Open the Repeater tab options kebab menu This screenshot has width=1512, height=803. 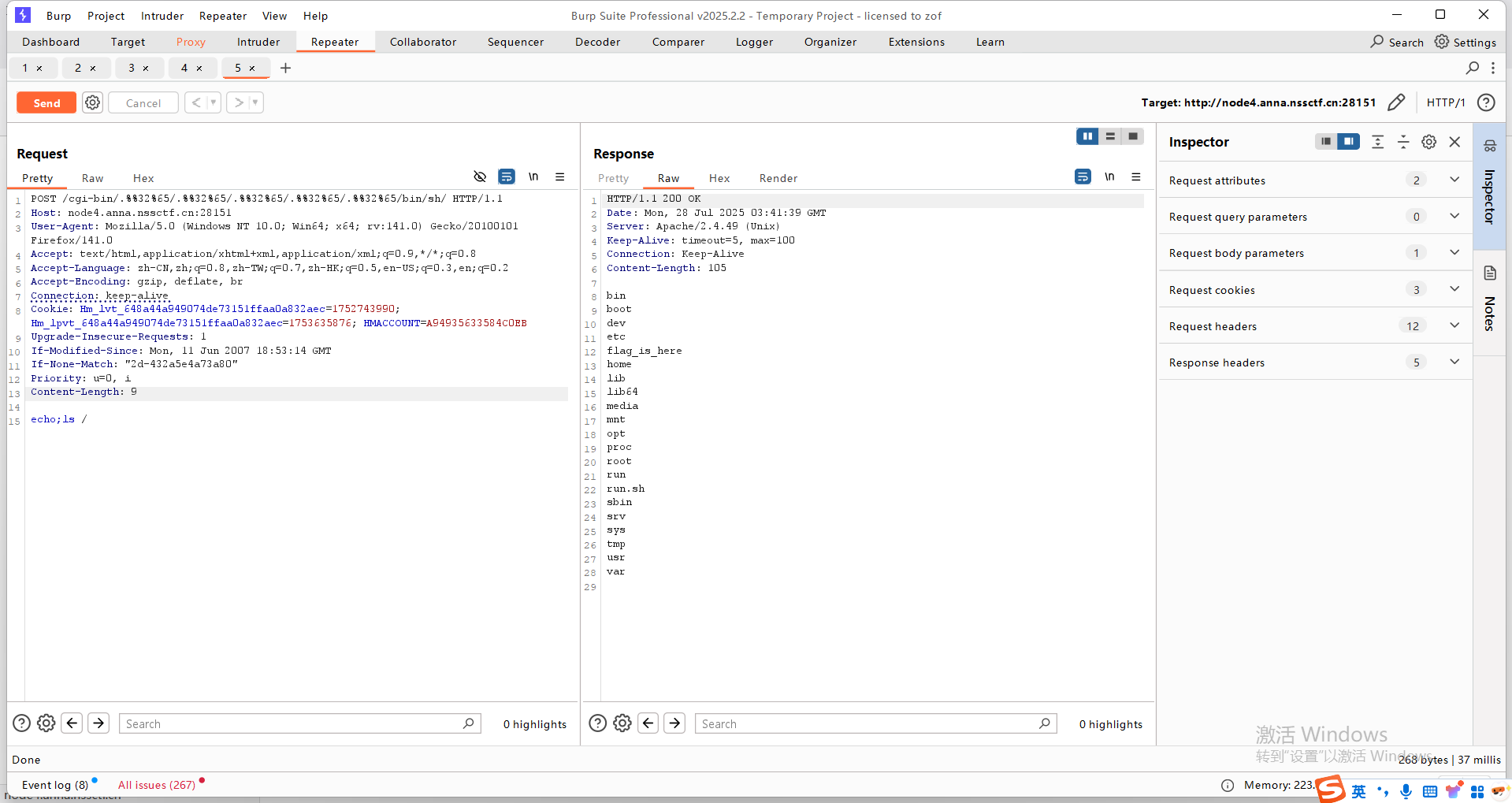(x=1493, y=68)
